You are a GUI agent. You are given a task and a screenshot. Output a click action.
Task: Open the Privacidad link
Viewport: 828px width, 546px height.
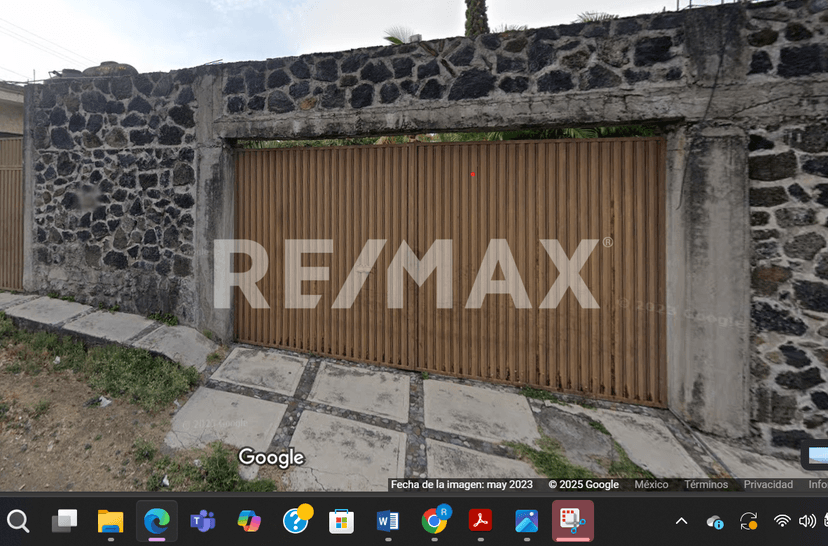click(768, 485)
